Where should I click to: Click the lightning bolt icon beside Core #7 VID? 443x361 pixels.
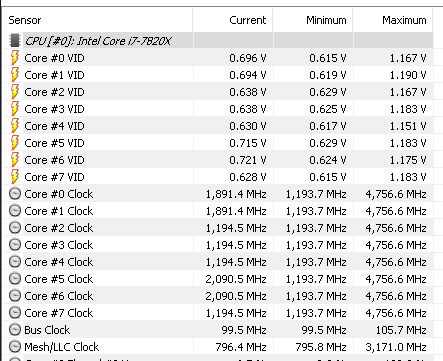(15, 177)
